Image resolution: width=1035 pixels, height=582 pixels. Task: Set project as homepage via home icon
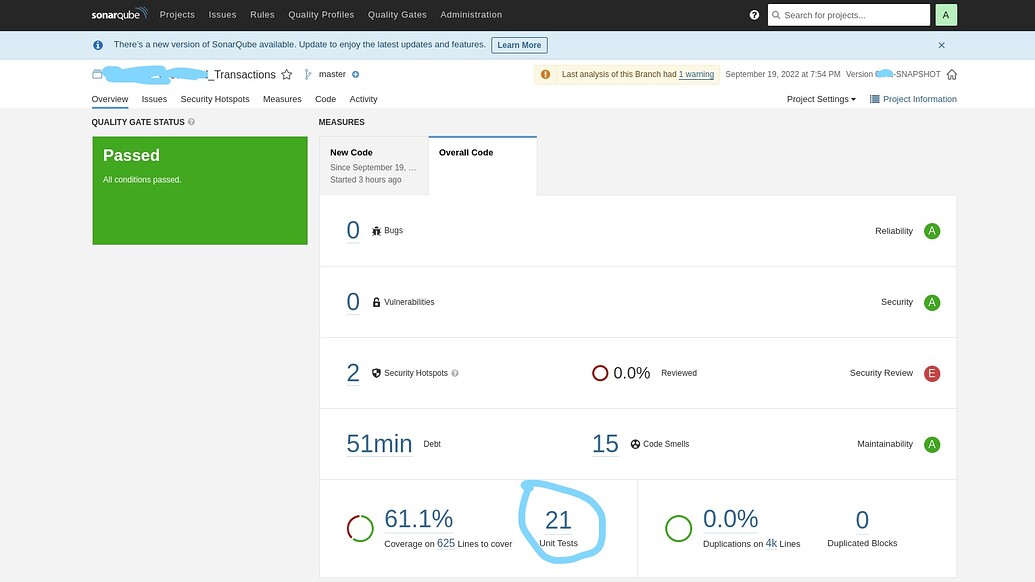click(x=951, y=74)
